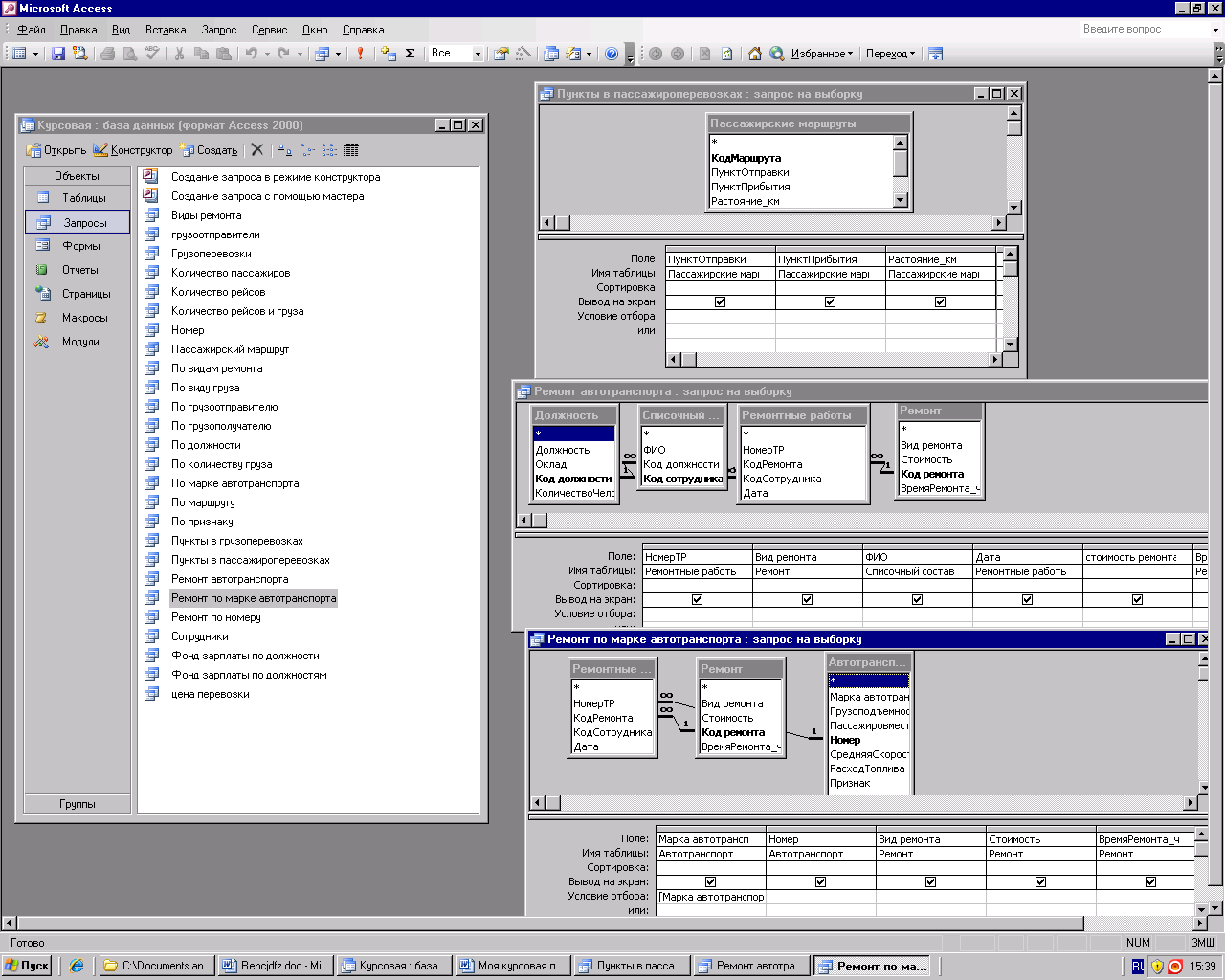Click the Конструктор button
Image resolution: width=1225 pixels, height=980 pixels.
pos(133,150)
